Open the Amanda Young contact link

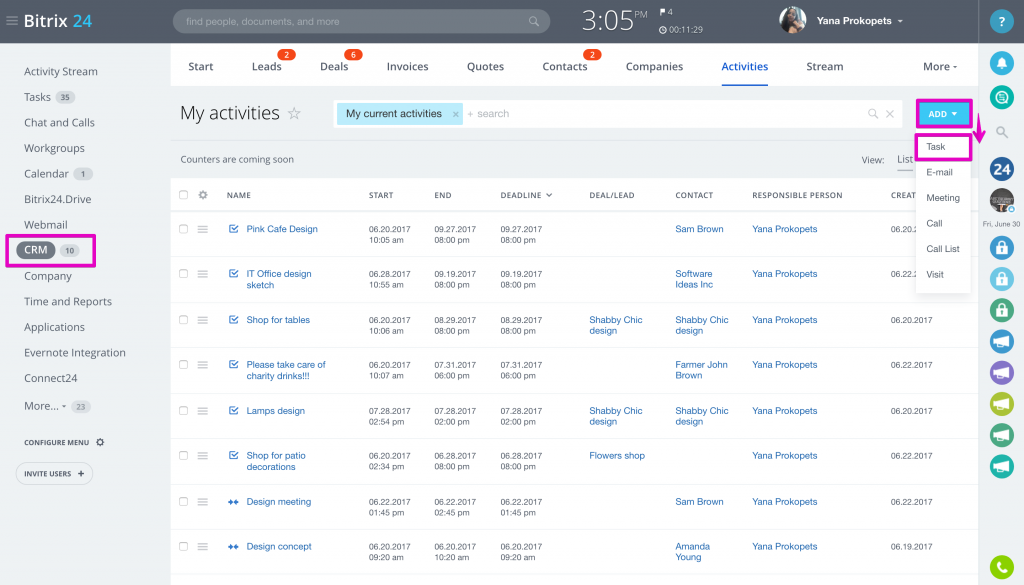pos(692,552)
